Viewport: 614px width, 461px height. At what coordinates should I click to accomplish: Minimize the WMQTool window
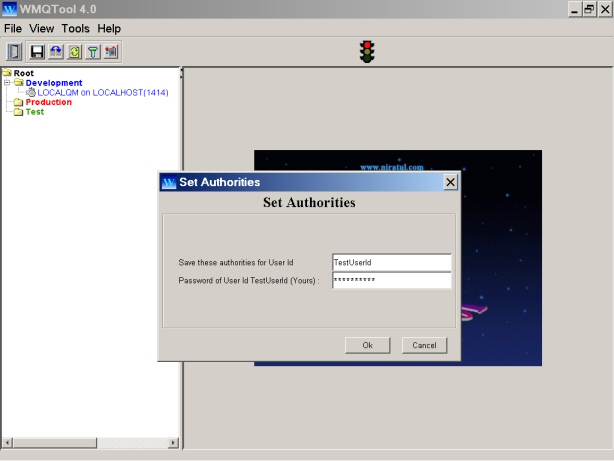pyautogui.click(x=574, y=9)
